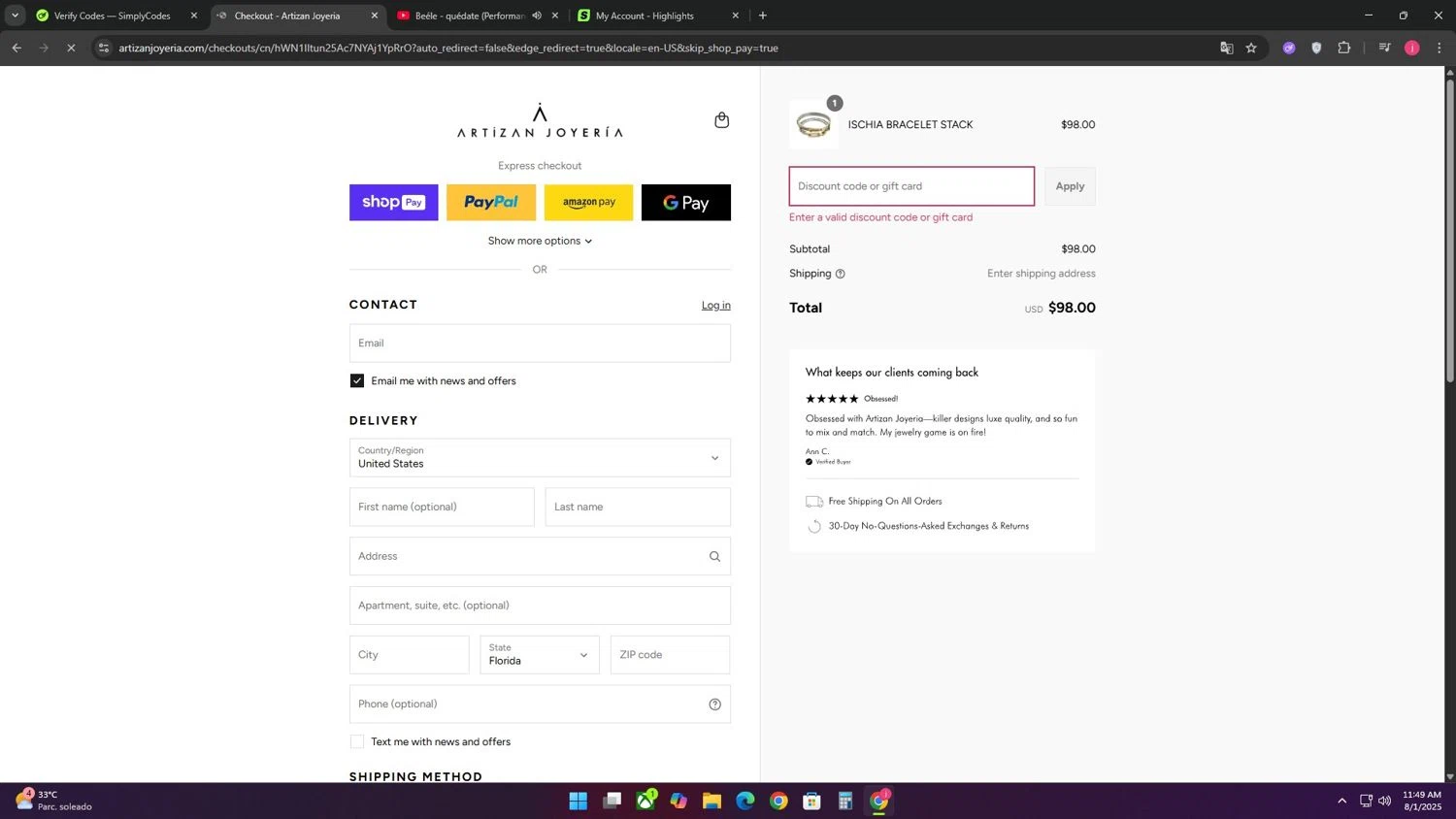The height and width of the screenshot is (819, 1456).
Task: Click the City field
Action: coord(409,655)
